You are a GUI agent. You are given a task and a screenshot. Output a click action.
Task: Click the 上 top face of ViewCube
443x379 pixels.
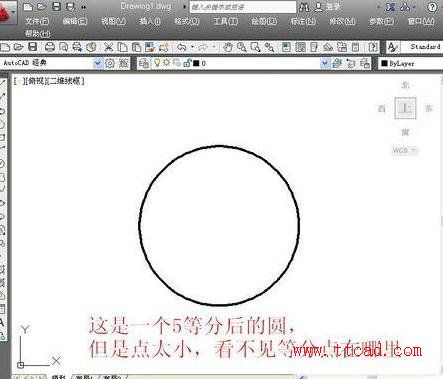click(405, 108)
